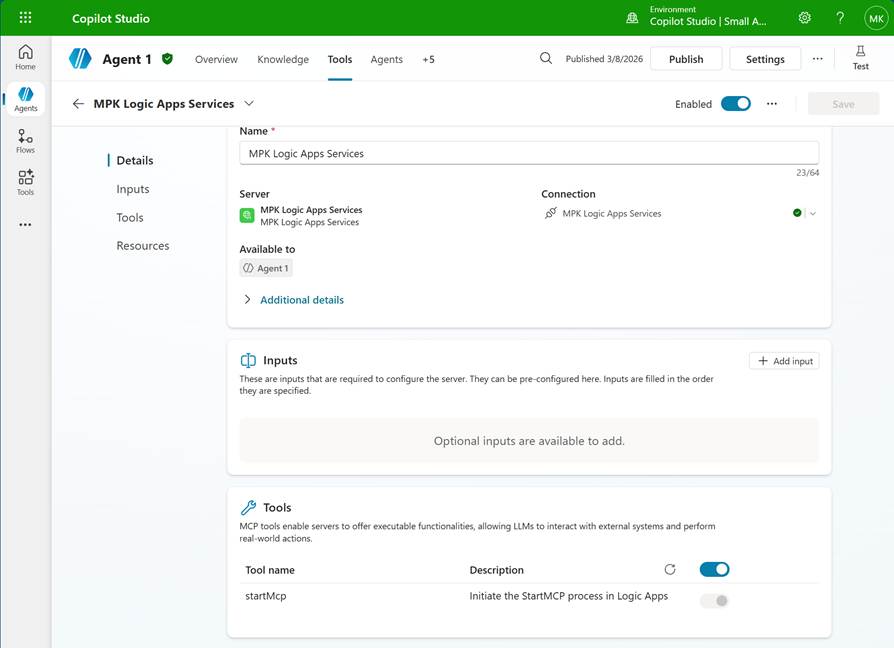Toggle the Enabled switch off
This screenshot has width=894, height=648.
(735, 104)
